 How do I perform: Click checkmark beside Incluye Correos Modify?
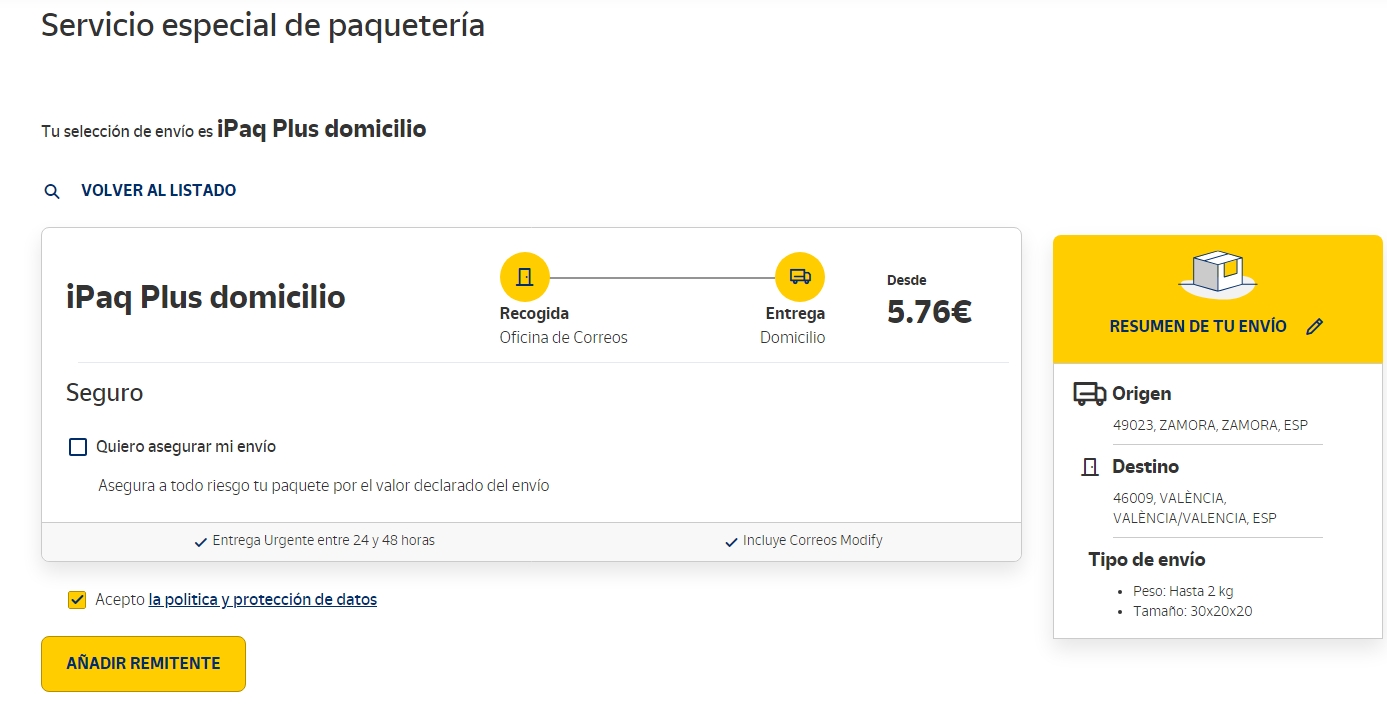pos(731,542)
